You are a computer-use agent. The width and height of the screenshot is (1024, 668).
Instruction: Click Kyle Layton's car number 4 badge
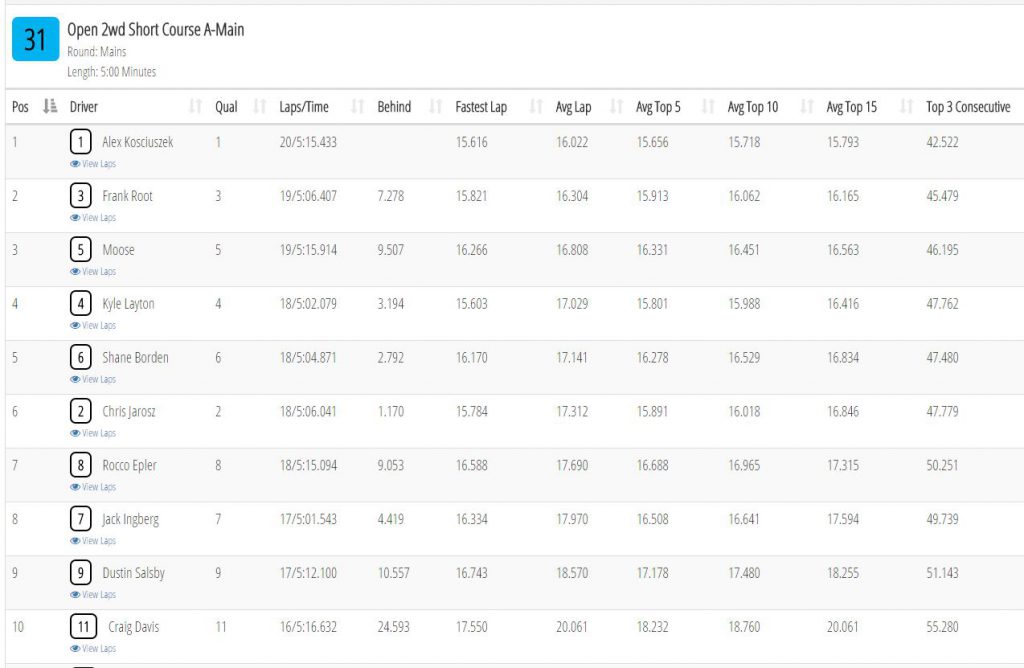80,304
